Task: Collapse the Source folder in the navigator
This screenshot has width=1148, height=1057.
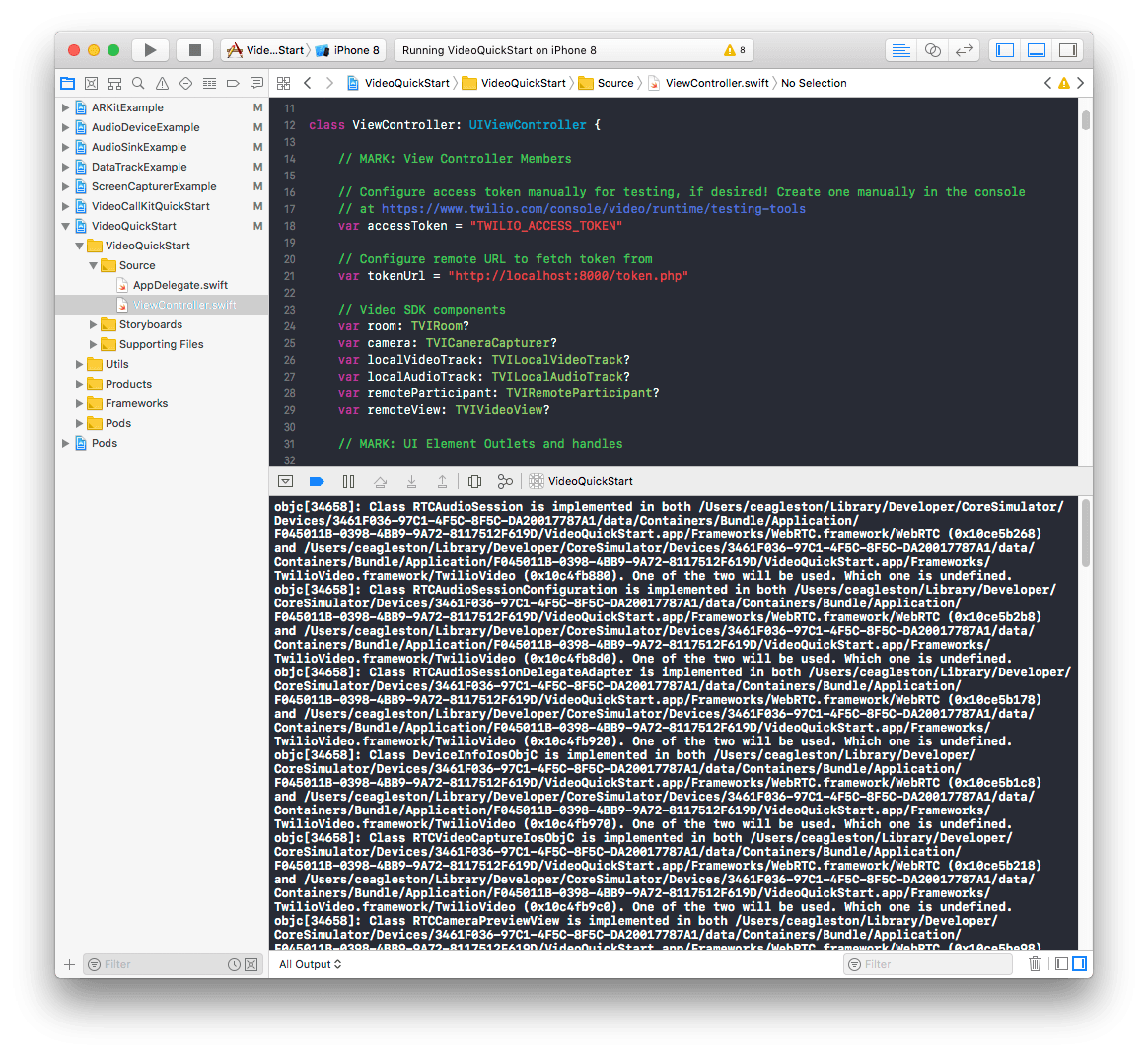Action: [x=93, y=265]
